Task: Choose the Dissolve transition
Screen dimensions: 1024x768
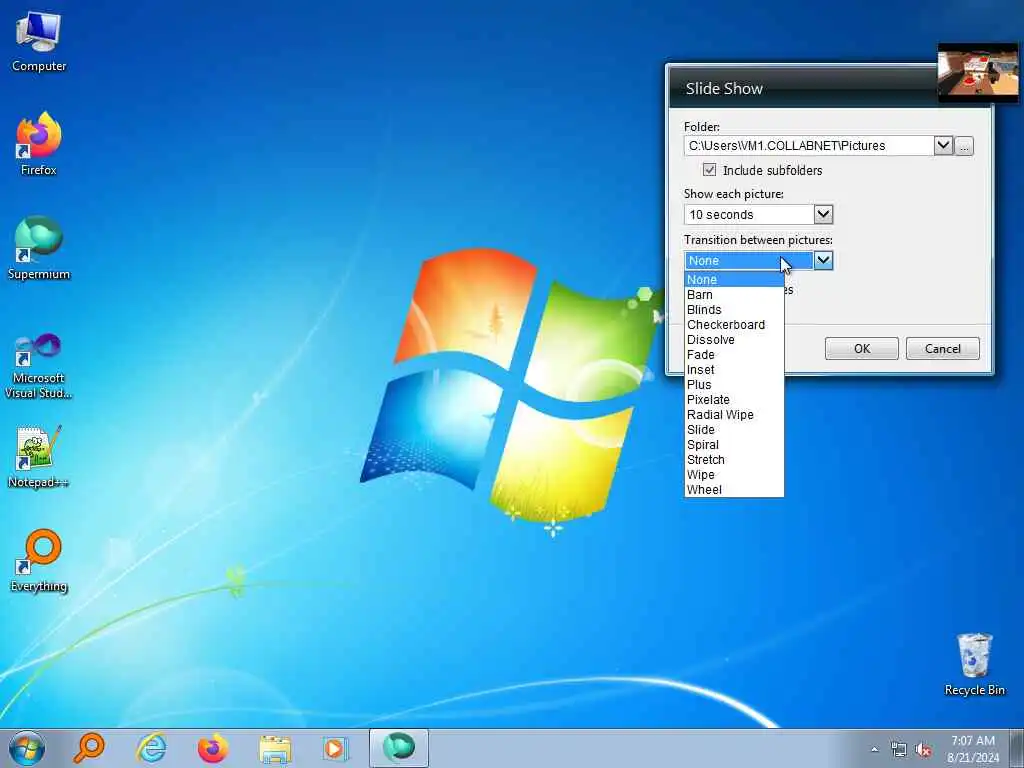Action: [x=734, y=340]
